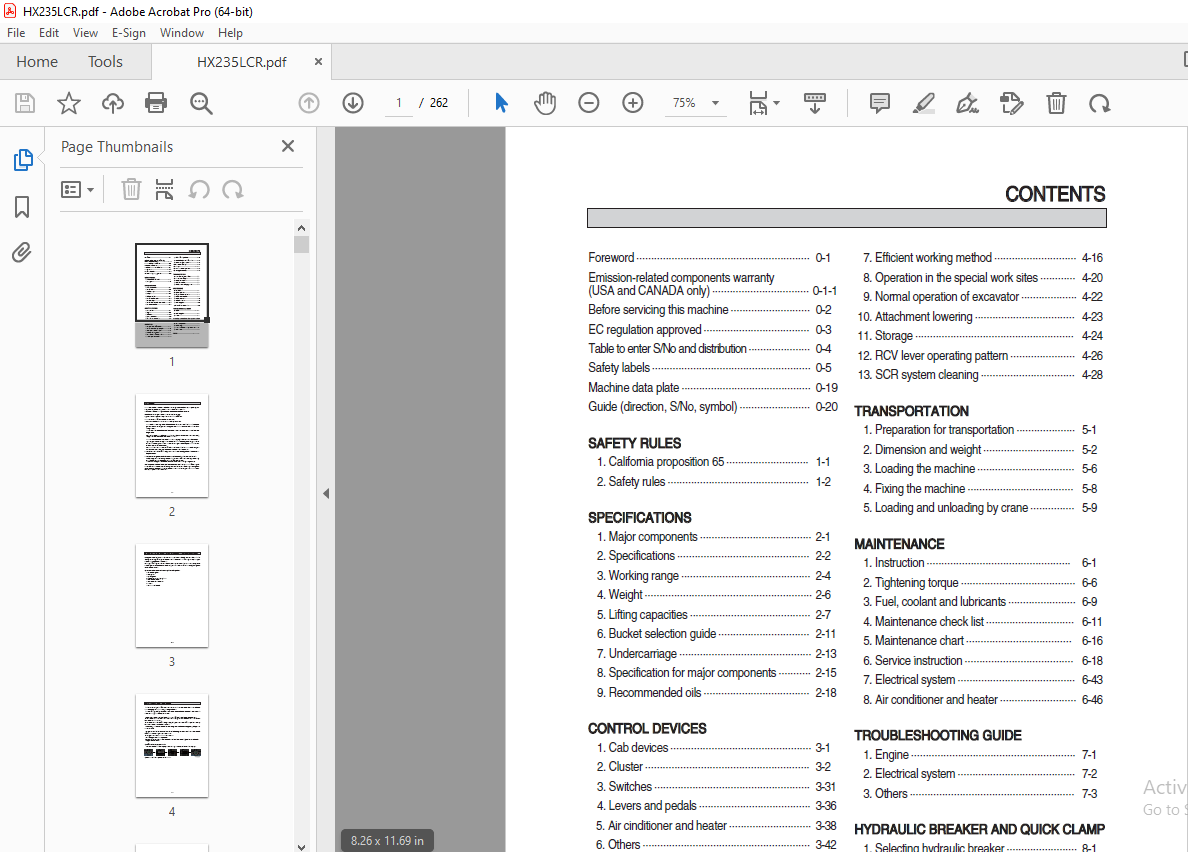1188x852 pixels.
Task: Click the 'Machine data plate' contents entry
Action: [x=713, y=388]
